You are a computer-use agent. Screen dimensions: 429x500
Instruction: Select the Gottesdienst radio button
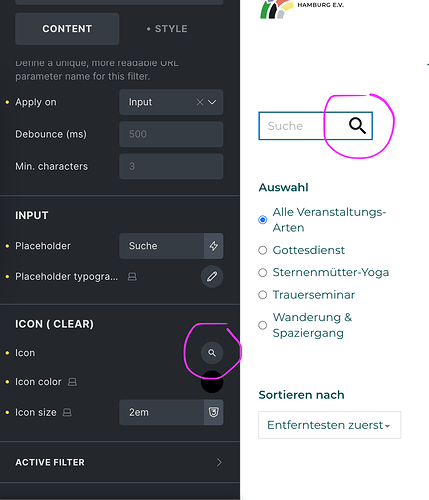(263, 250)
